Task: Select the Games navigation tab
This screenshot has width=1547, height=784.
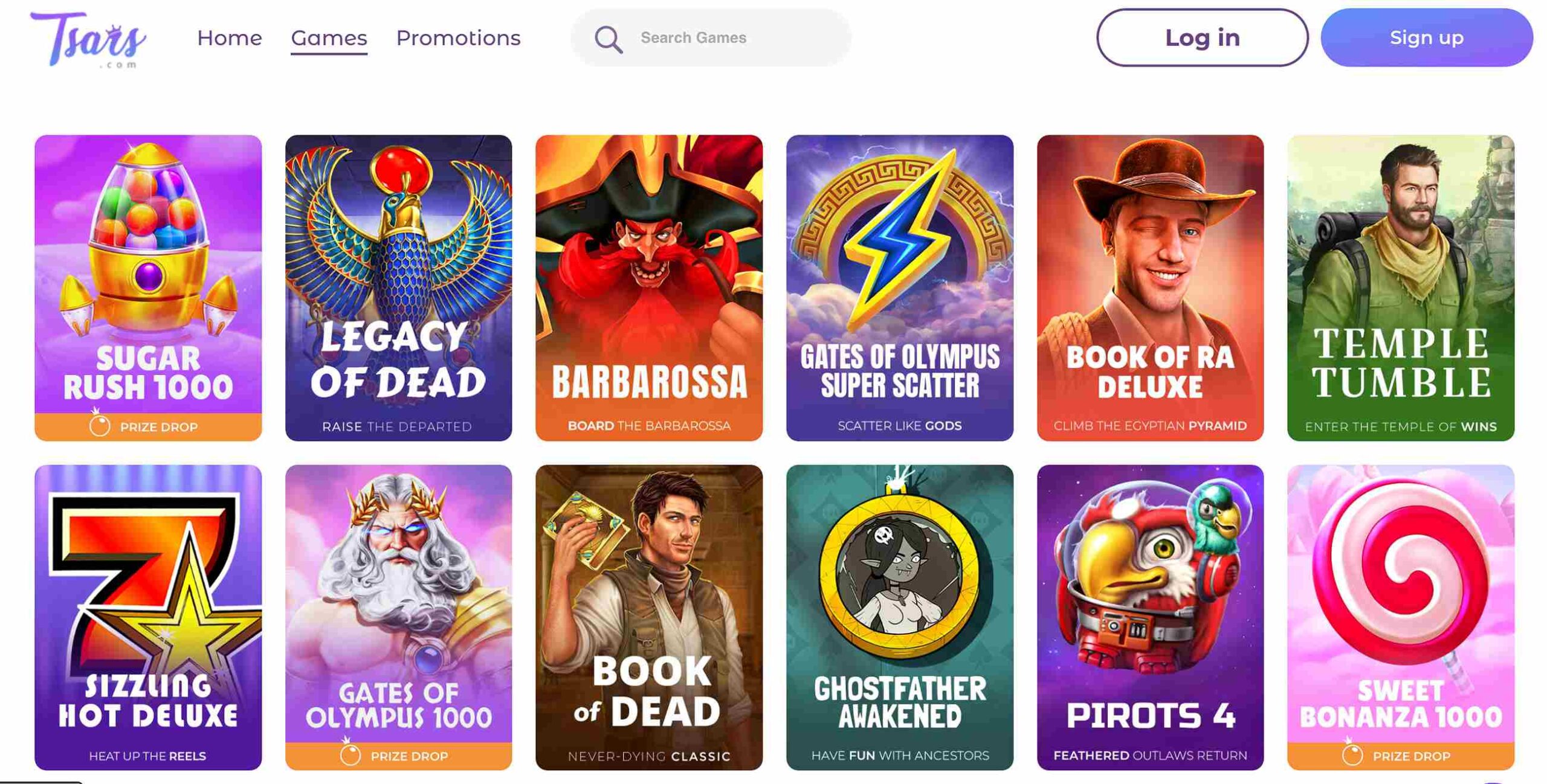Action: pyautogui.click(x=329, y=38)
